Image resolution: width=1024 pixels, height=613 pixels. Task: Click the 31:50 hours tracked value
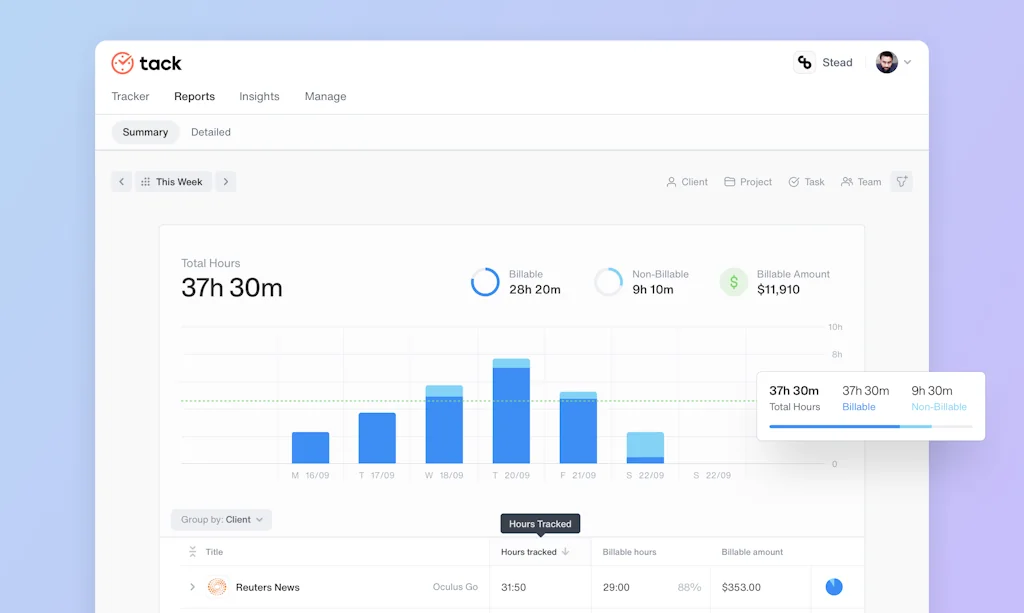(x=513, y=587)
